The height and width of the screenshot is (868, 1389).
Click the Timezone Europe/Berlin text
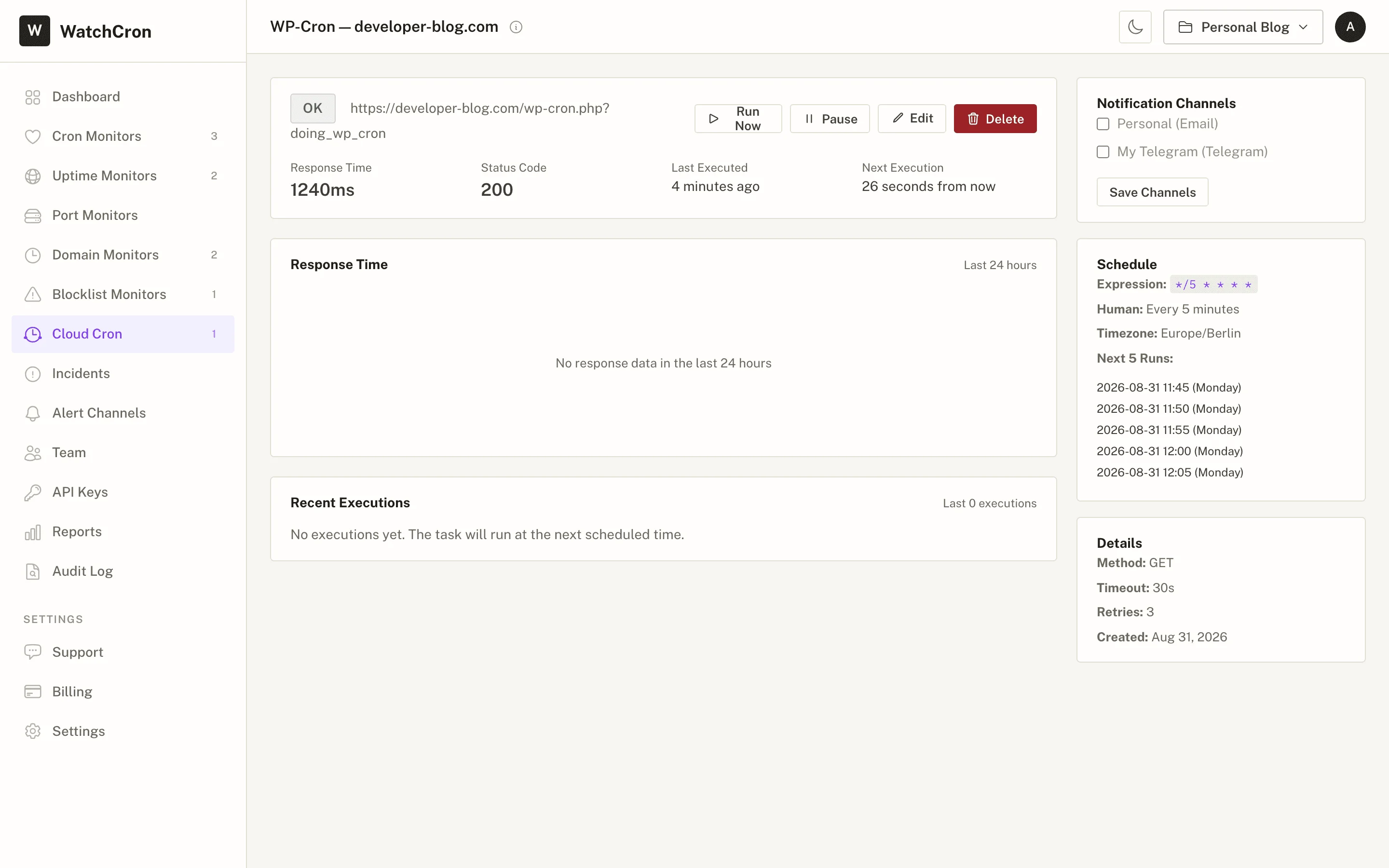(1169, 334)
